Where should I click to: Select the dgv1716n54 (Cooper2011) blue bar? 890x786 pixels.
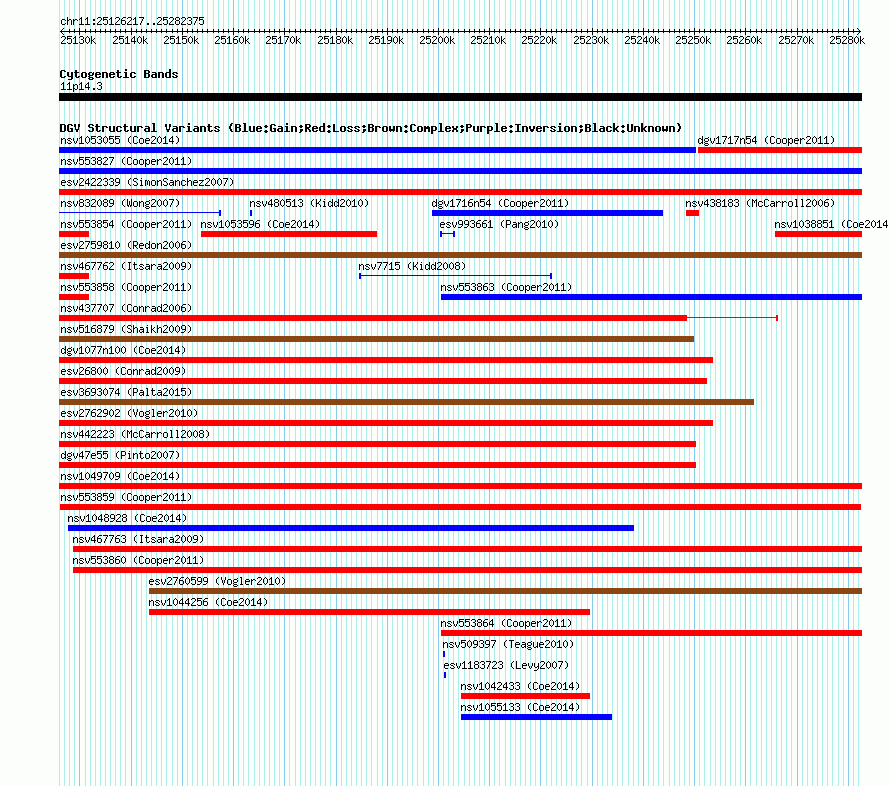pyautogui.click(x=547, y=213)
